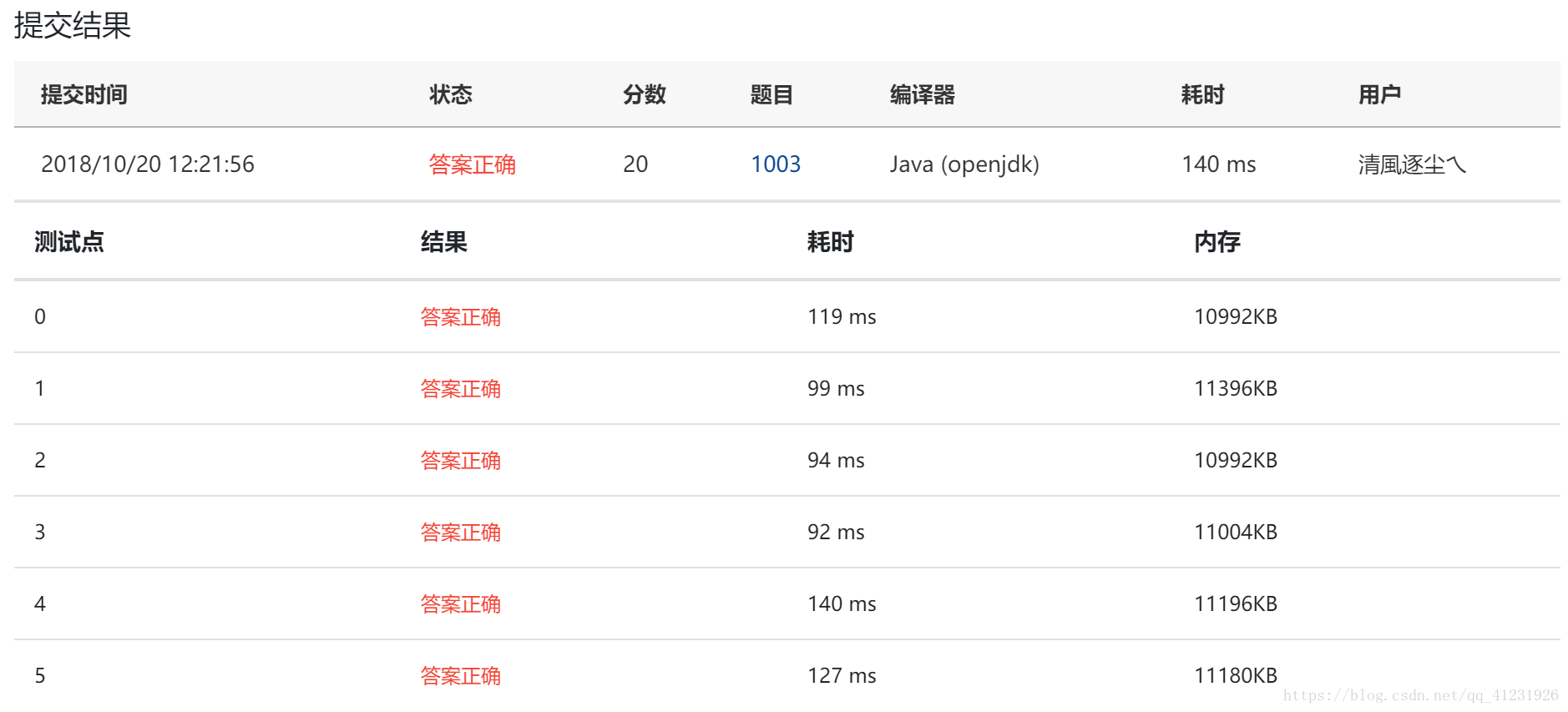Select the 119 ms time value
The height and width of the screenshot is (712, 1568).
coord(842,317)
